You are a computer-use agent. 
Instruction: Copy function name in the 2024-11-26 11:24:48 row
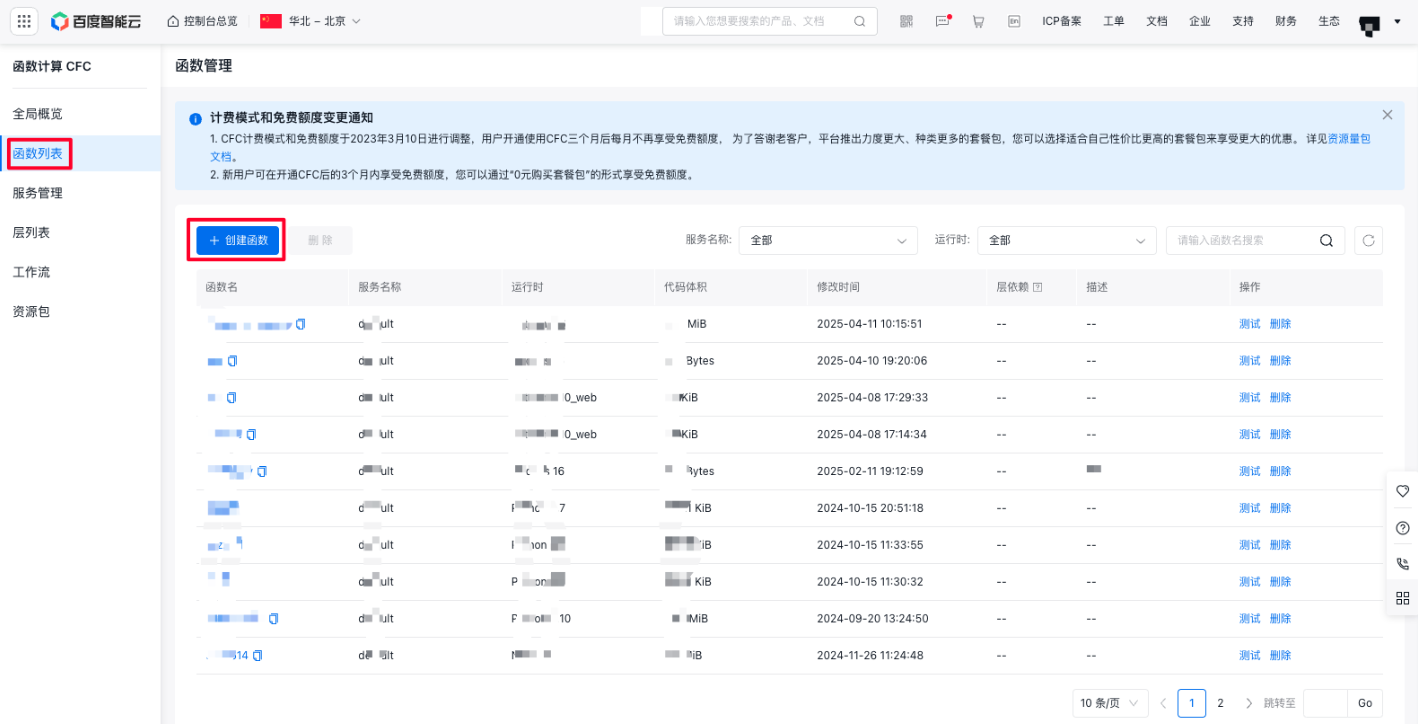[x=257, y=656]
